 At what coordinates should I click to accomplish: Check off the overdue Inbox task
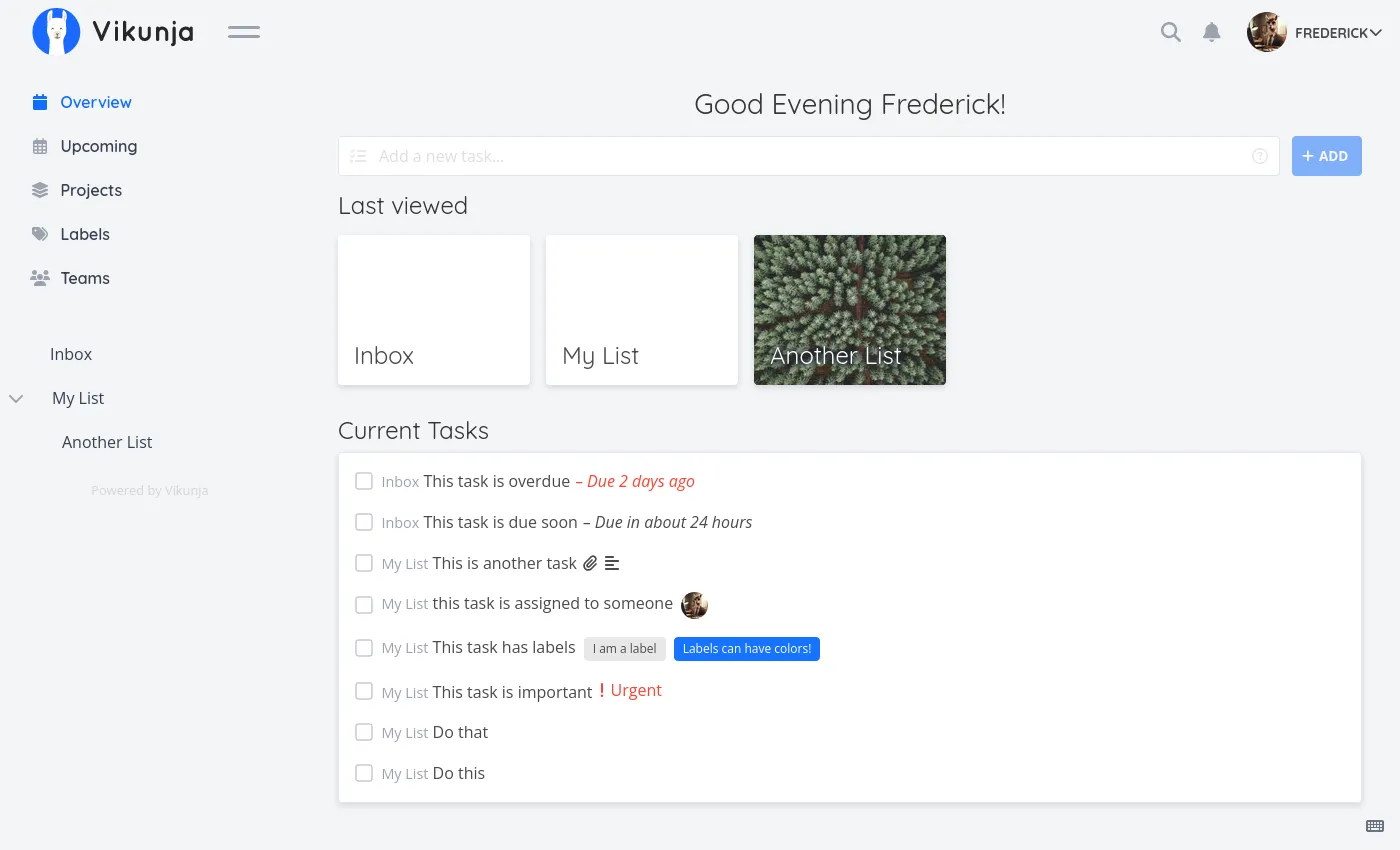click(364, 481)
